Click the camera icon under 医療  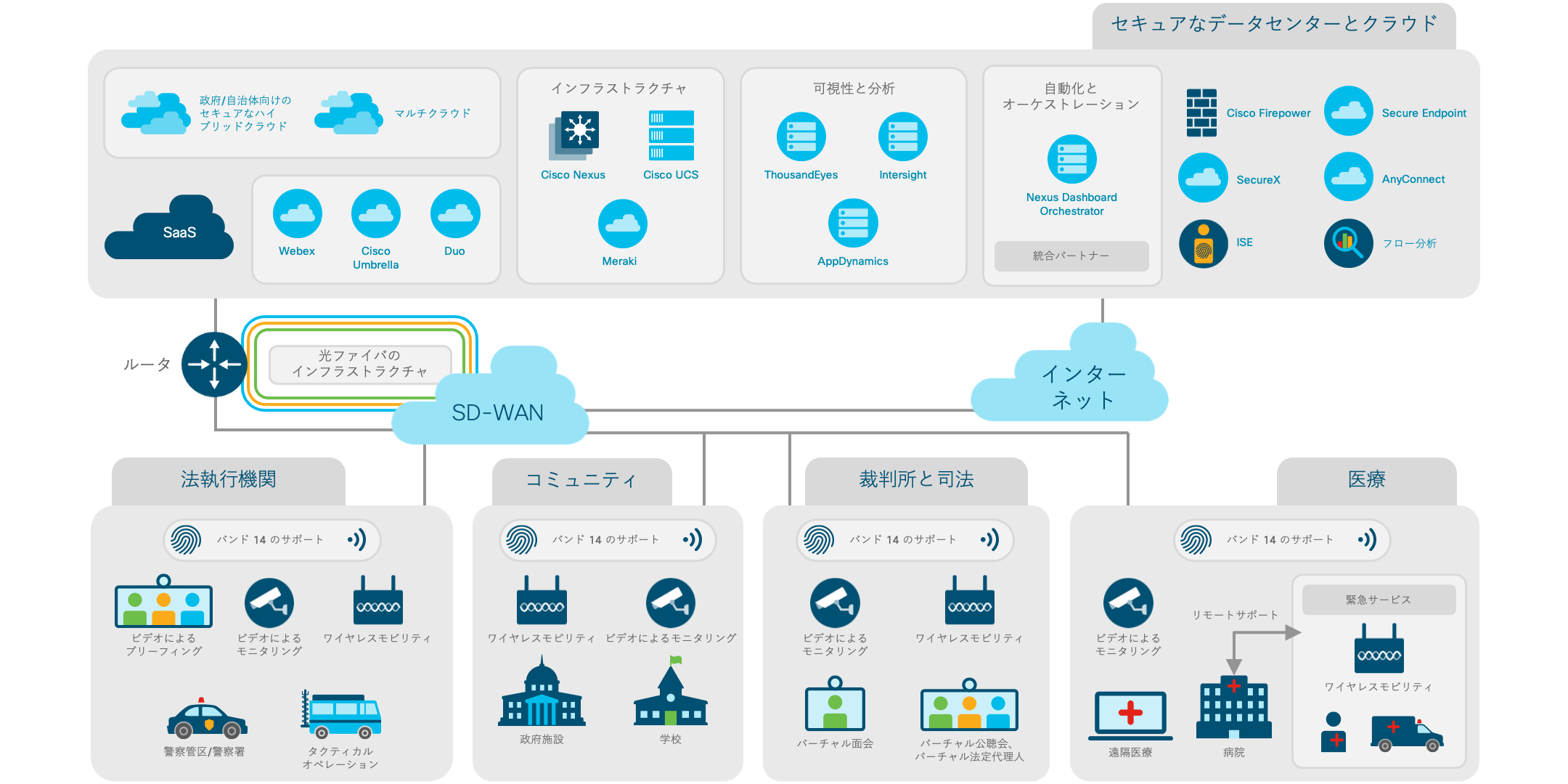[1128, 603]
